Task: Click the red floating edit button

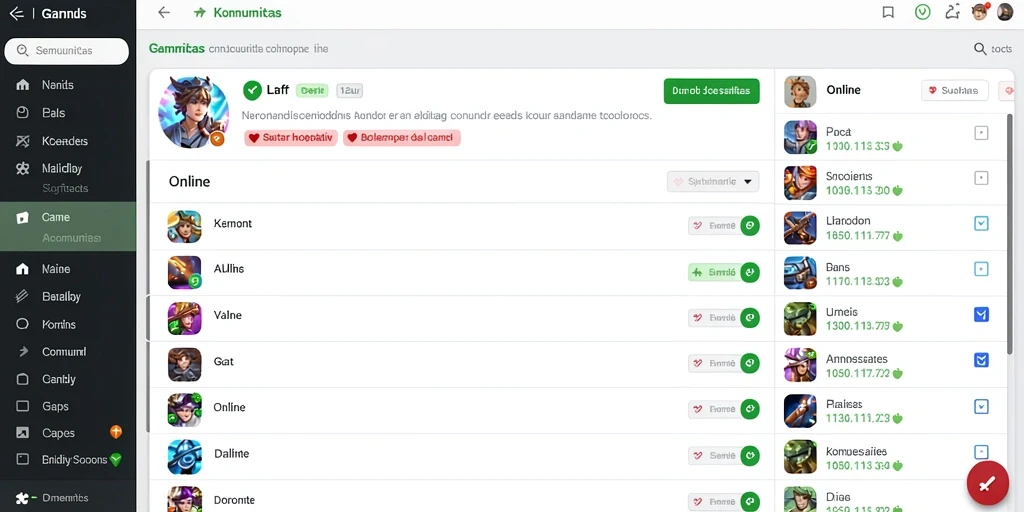Action: point(987,483)
